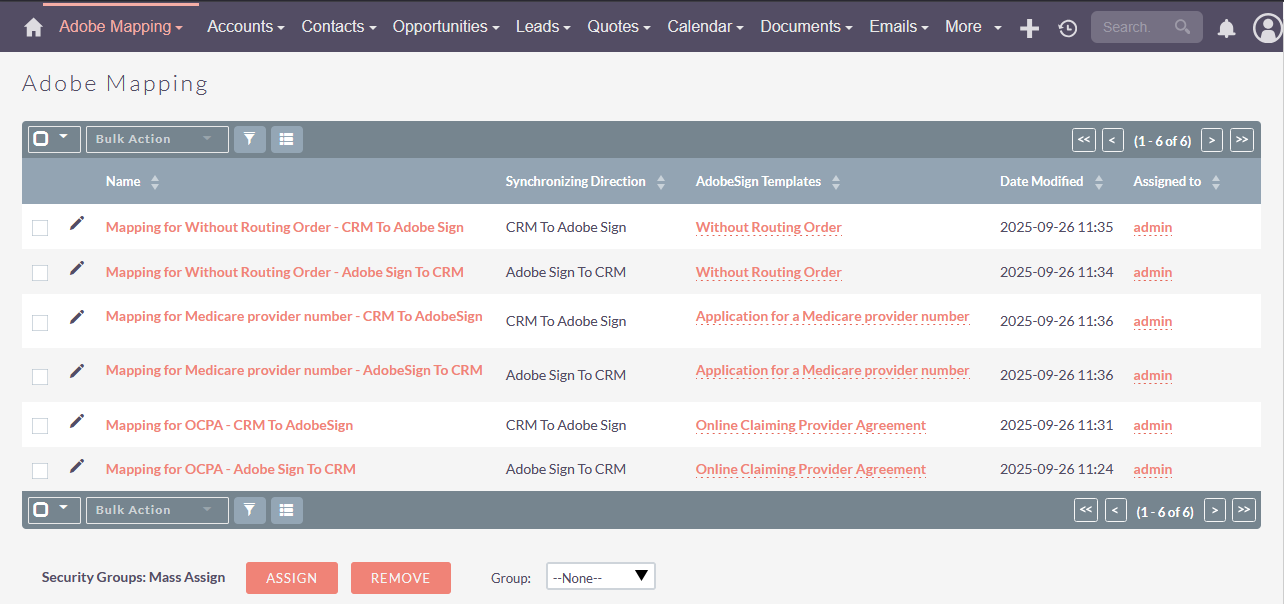Open the Opportunities menu
The image size is (1284, 604).
[445, 27]
